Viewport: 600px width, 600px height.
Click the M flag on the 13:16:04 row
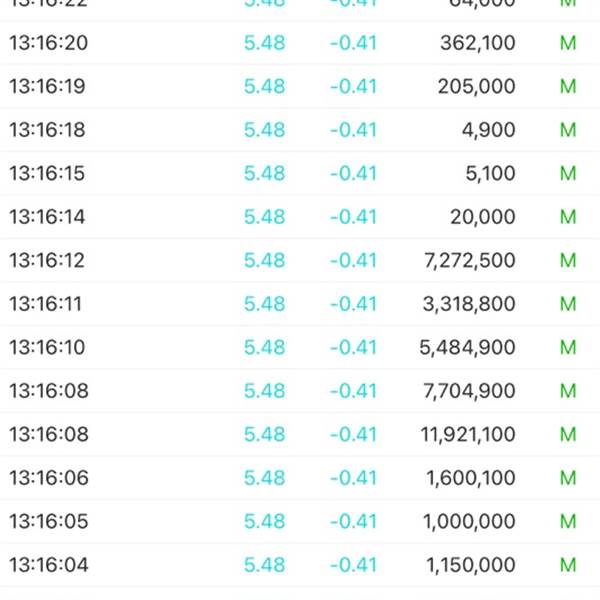pyautogui.click(x=568, y=565)
